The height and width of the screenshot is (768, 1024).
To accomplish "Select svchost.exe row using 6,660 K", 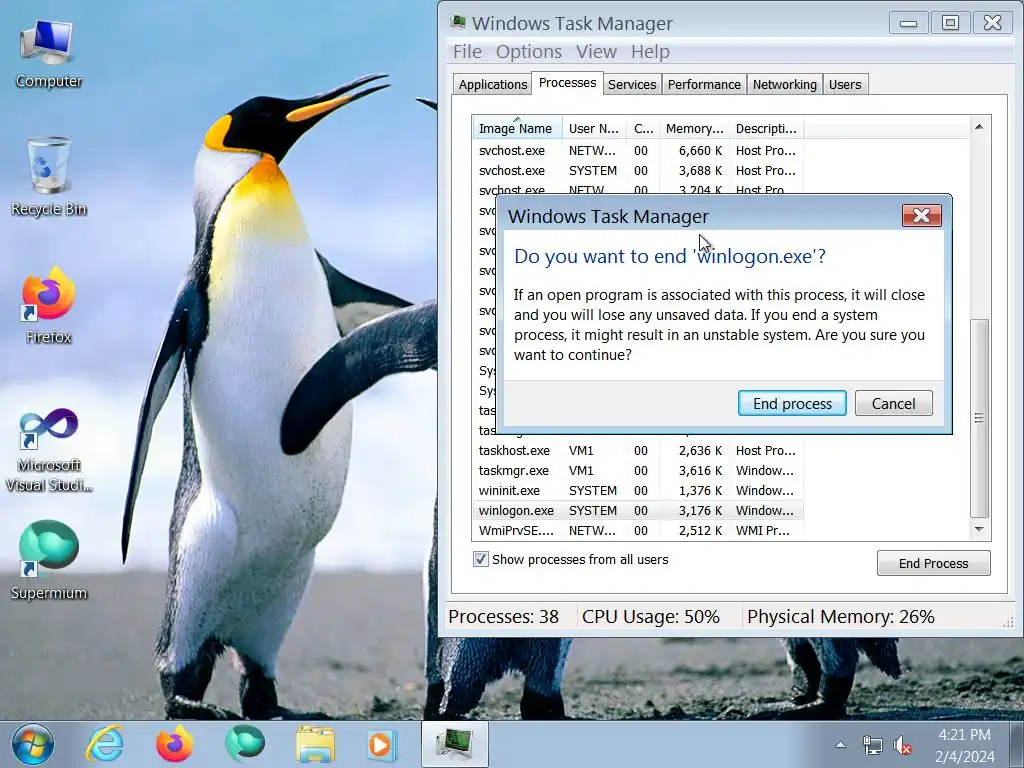I will point(637,150).
